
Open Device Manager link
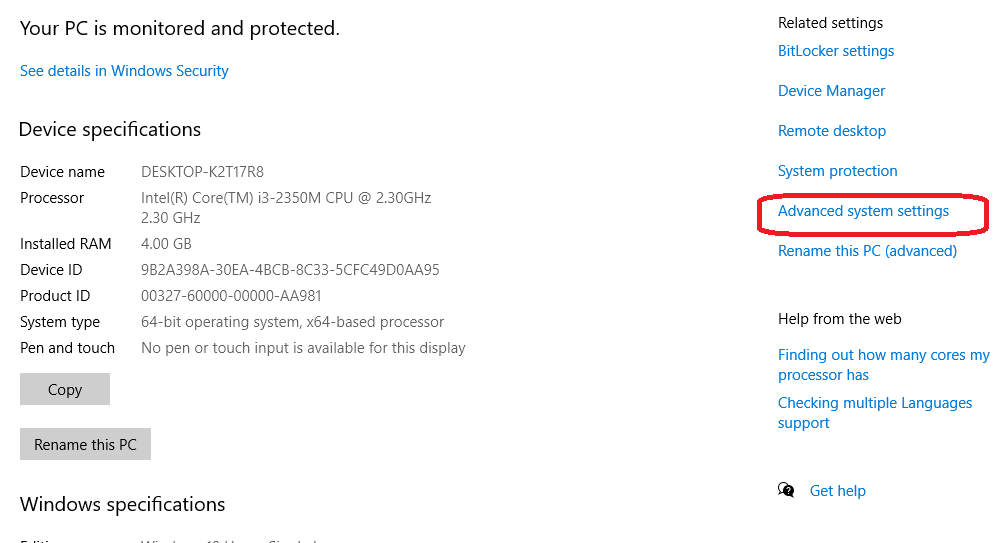pos(831,91)
